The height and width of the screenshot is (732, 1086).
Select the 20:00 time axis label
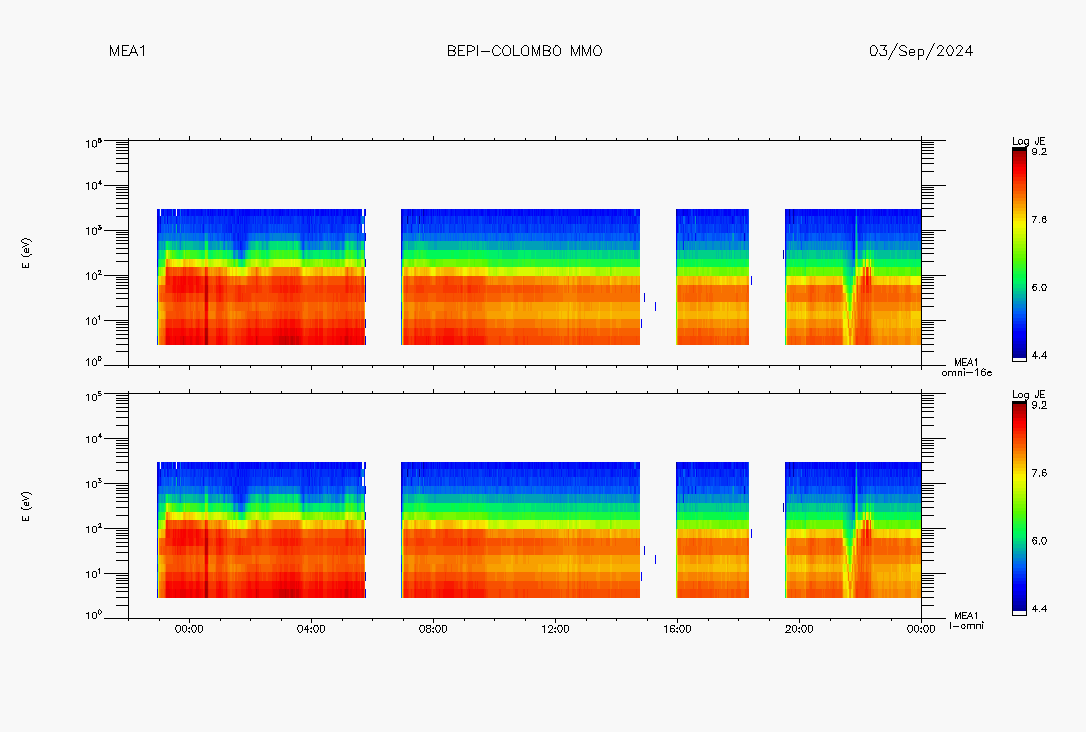tap(799, 629)
